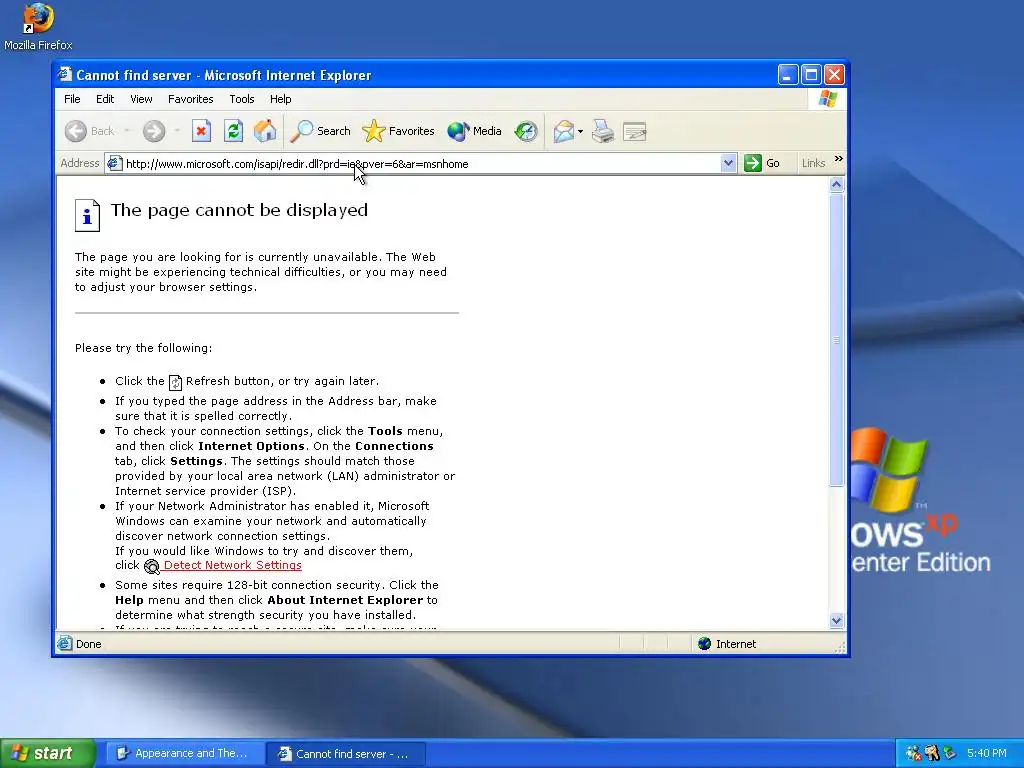Print the page with printer icon
The height and width of the screenshot is (768, 1024).
tap(603, 131)
